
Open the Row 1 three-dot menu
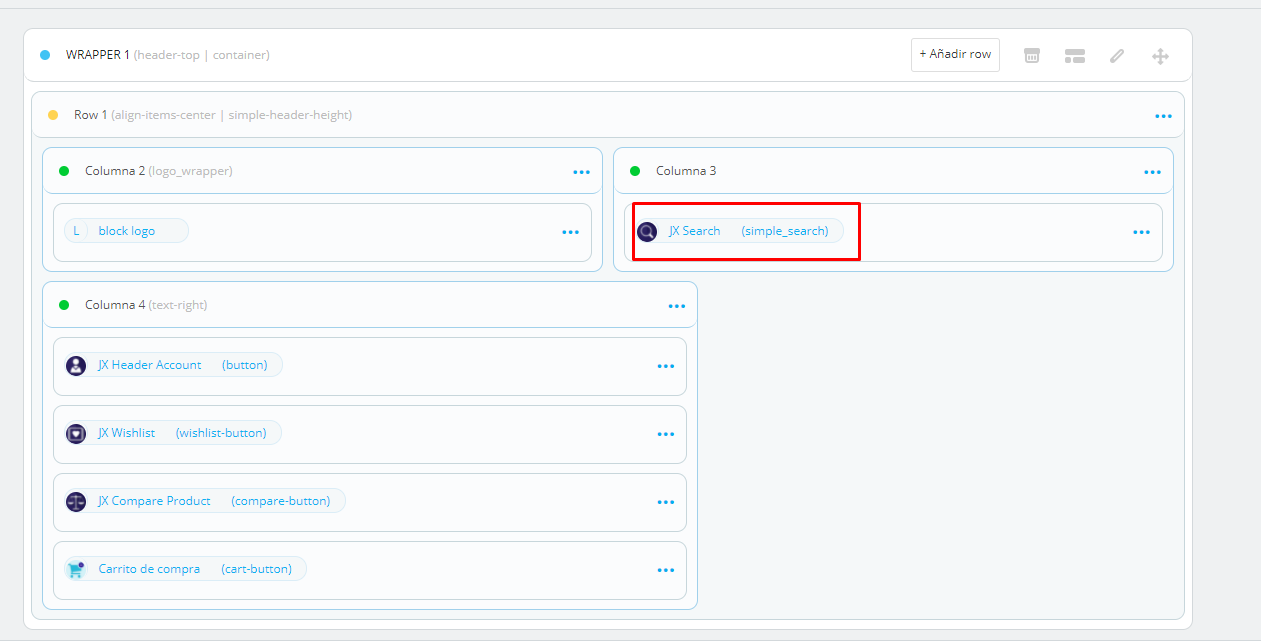(x=1163, y=116)
